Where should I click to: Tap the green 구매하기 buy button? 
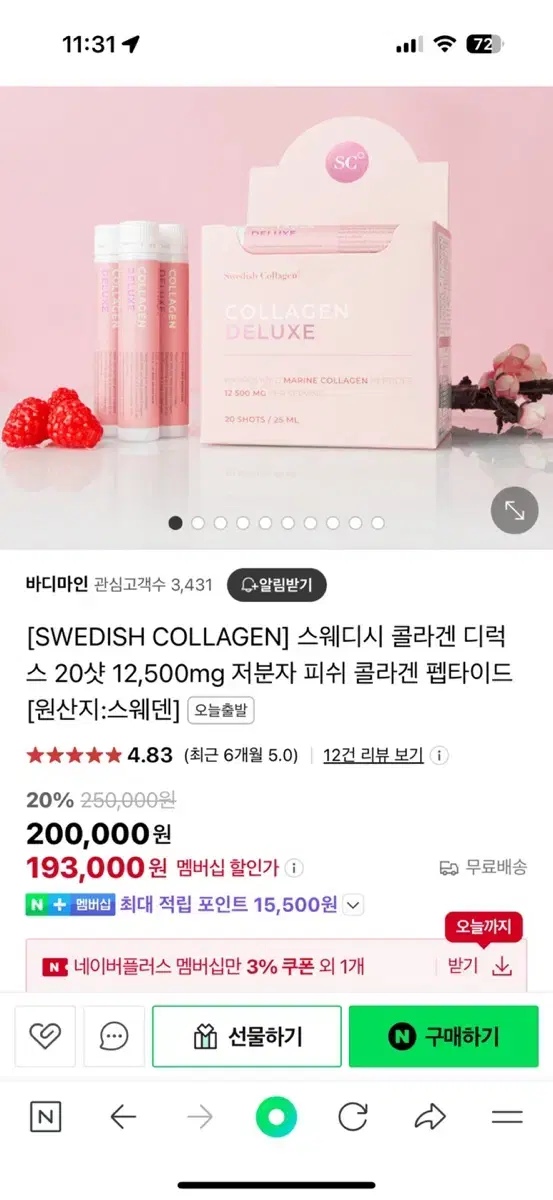tap(443, 1037)
